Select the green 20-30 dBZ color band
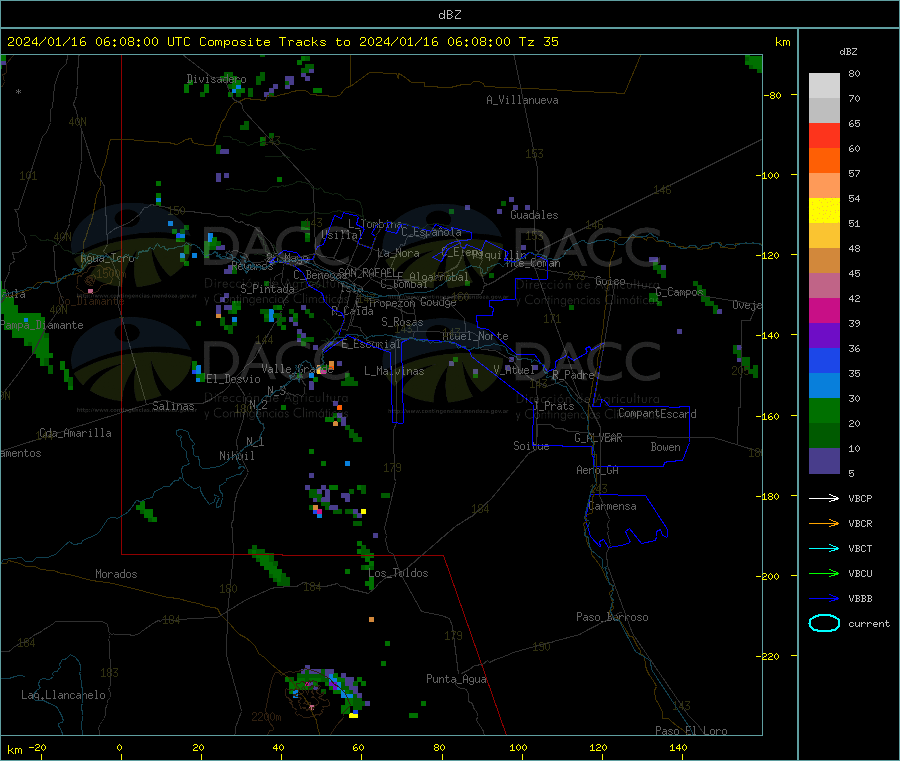Screen dimensions: 900x761 (824, 410)
